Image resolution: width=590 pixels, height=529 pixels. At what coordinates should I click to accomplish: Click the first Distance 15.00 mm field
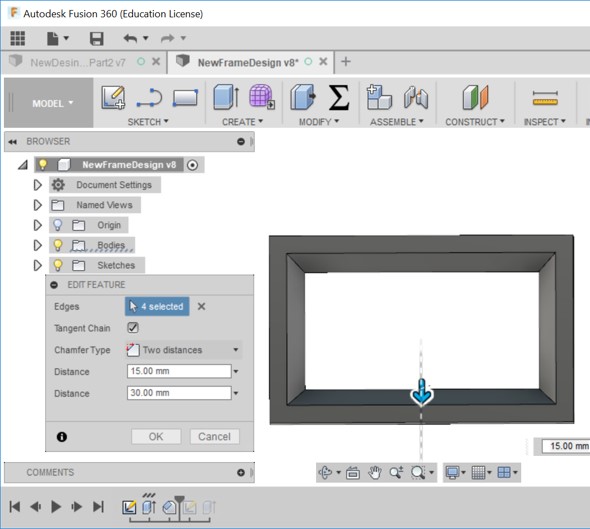[179, 371]
